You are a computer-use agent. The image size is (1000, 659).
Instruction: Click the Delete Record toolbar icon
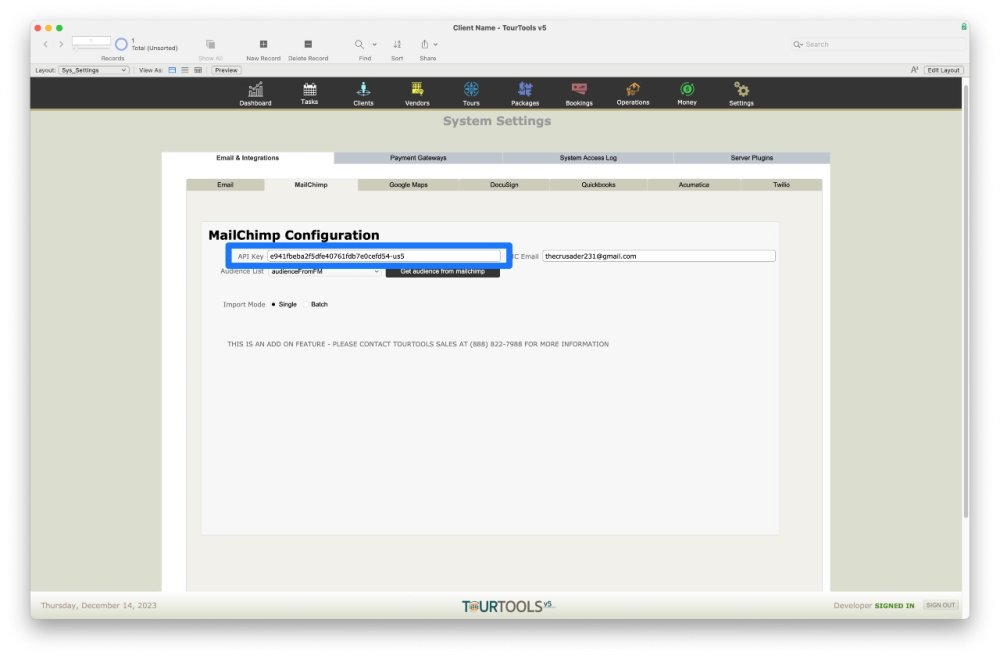pyautogui.click(x=308, y=44)
